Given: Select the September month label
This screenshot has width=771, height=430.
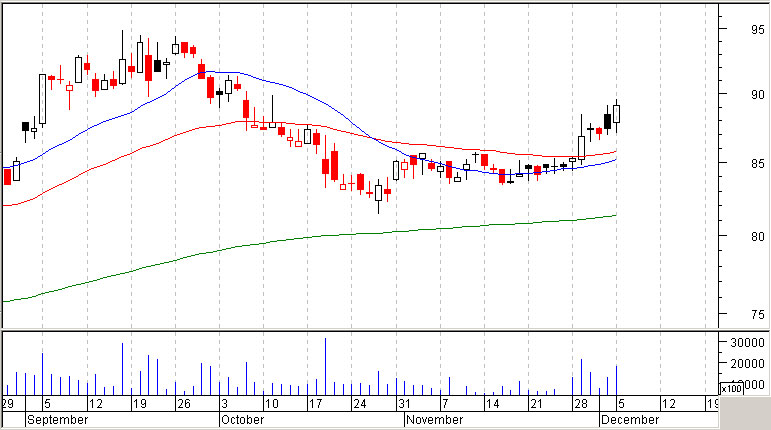Looking at the screenshot, I should tap(58, 420).
